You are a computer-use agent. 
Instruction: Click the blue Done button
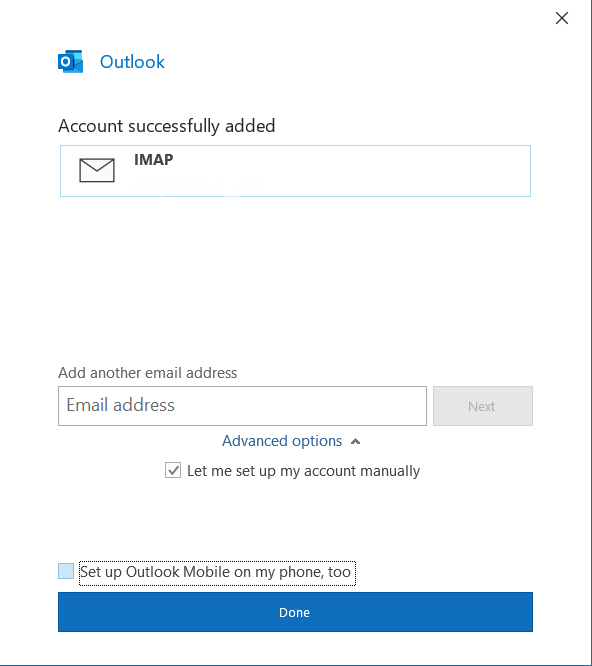(296, 612)
